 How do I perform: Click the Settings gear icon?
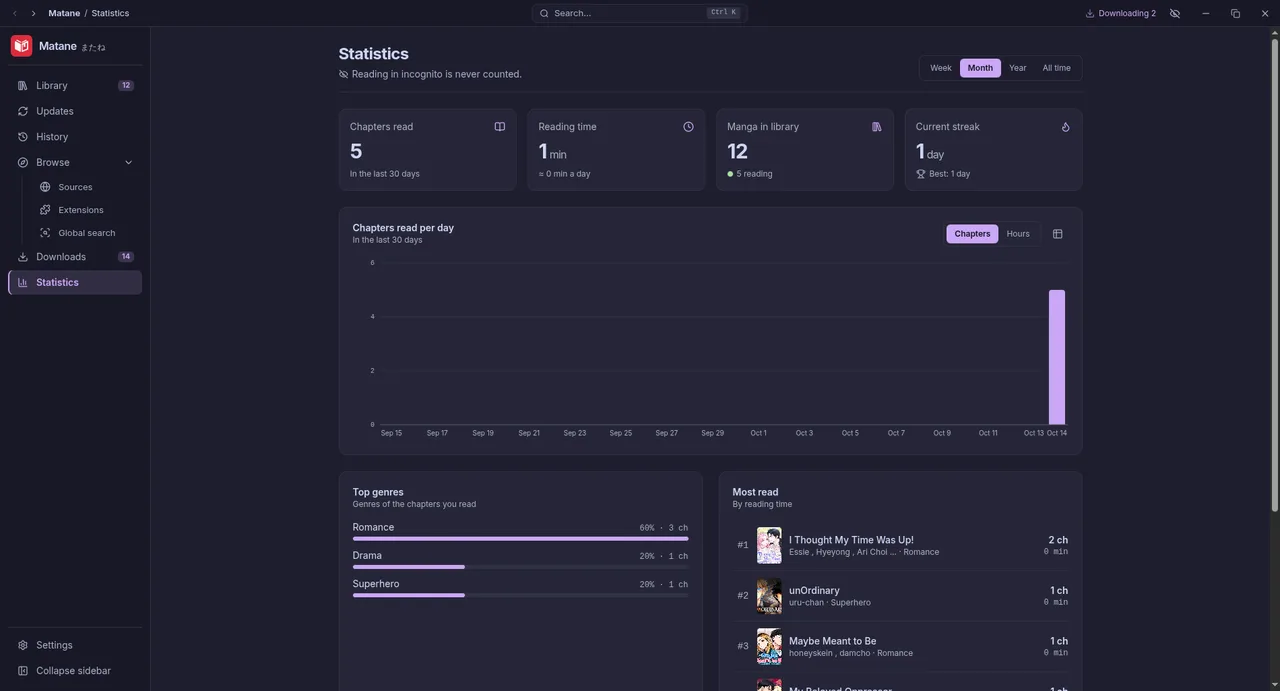click(23, 645)
